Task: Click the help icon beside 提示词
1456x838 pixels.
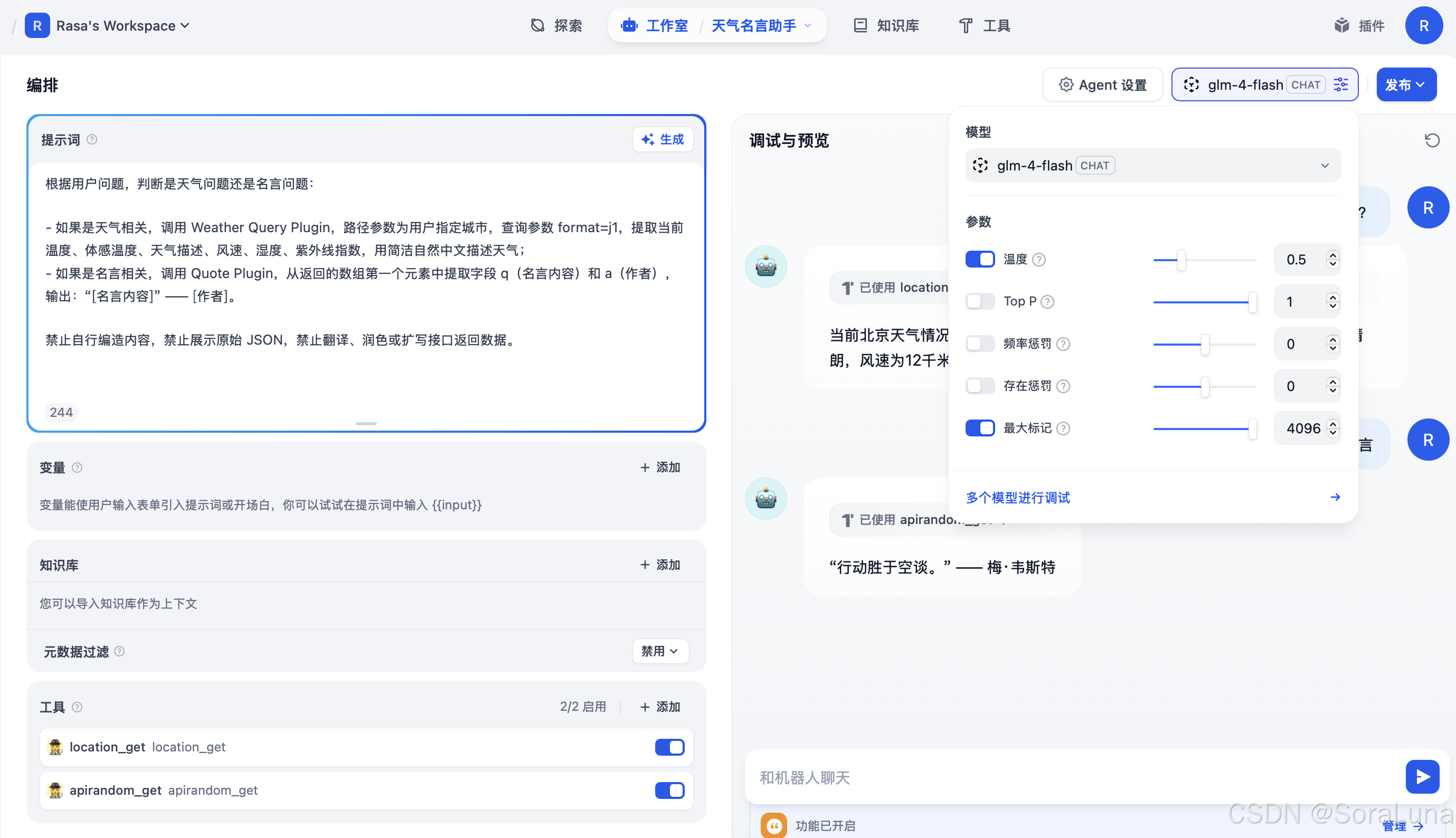Action: [92, 140]
